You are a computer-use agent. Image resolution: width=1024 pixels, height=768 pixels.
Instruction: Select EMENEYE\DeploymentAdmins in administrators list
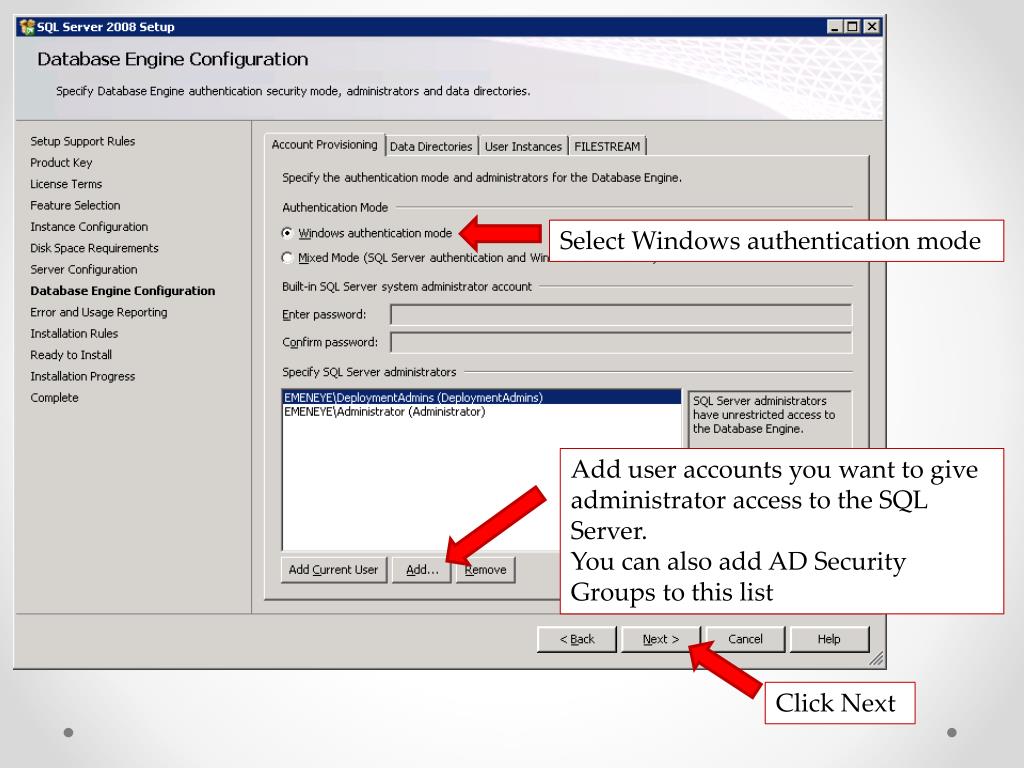[482, 397]
